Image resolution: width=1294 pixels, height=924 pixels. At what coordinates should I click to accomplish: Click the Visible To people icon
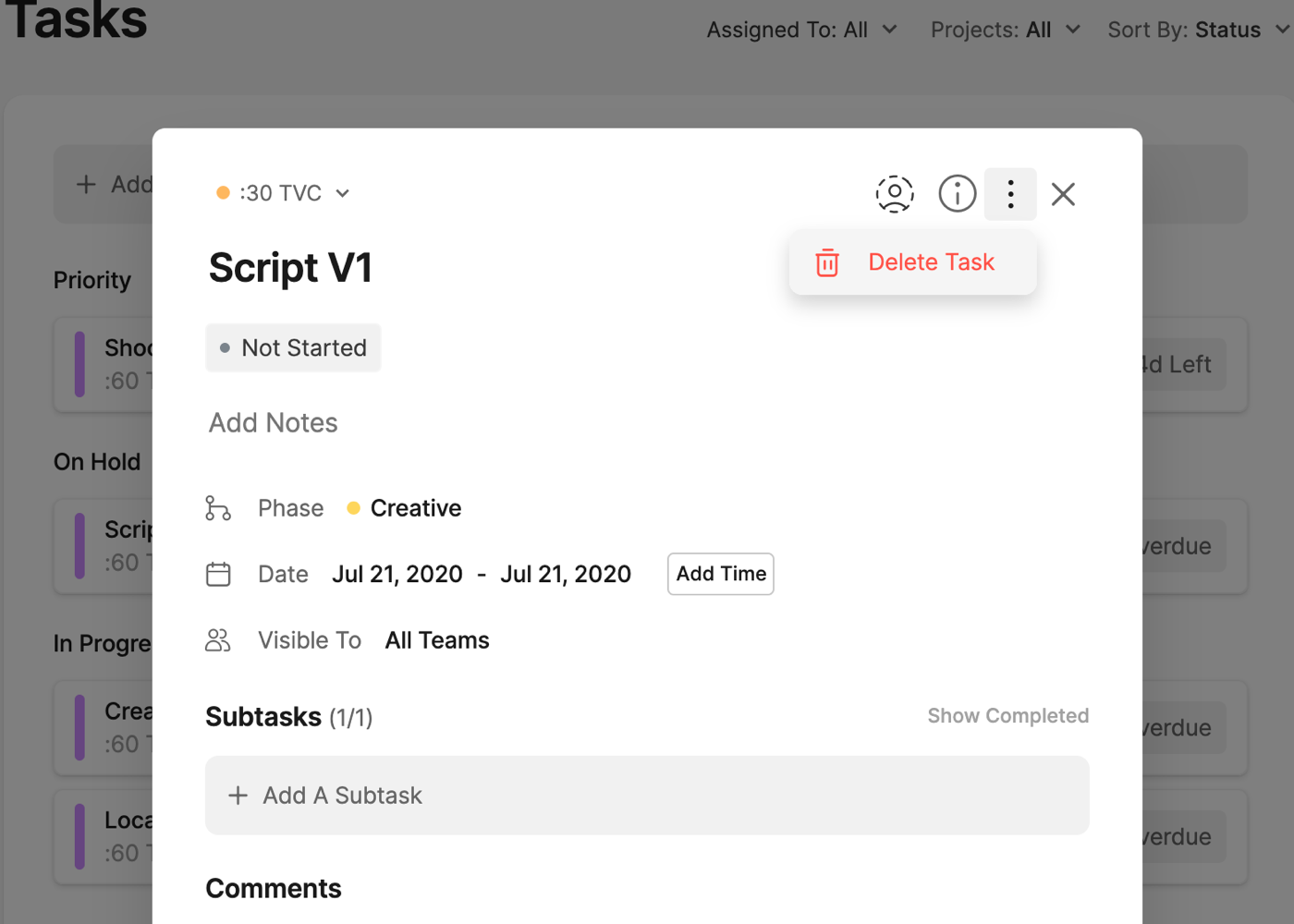(218, 640)
